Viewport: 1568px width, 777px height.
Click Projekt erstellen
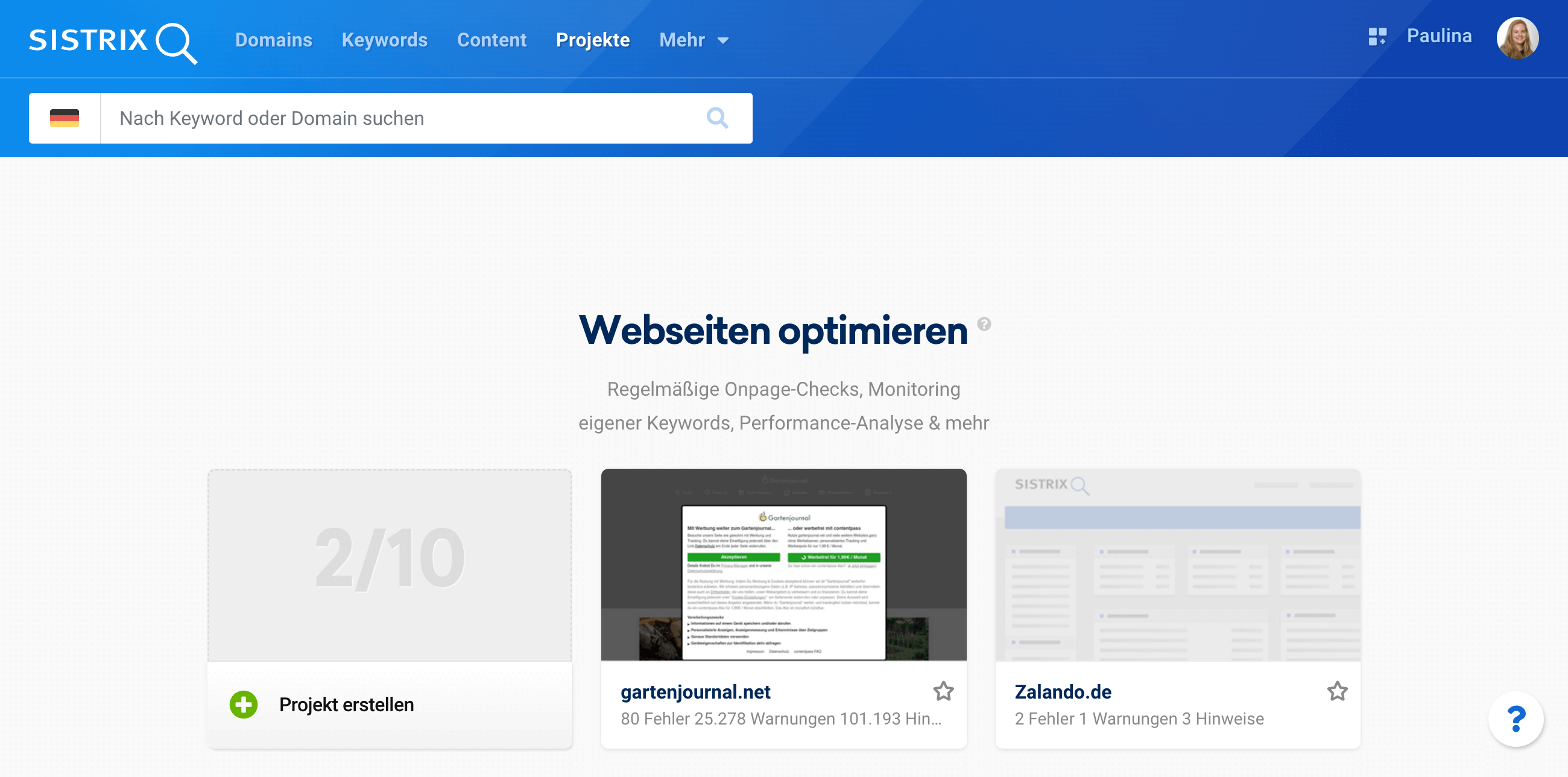point(346,705)
